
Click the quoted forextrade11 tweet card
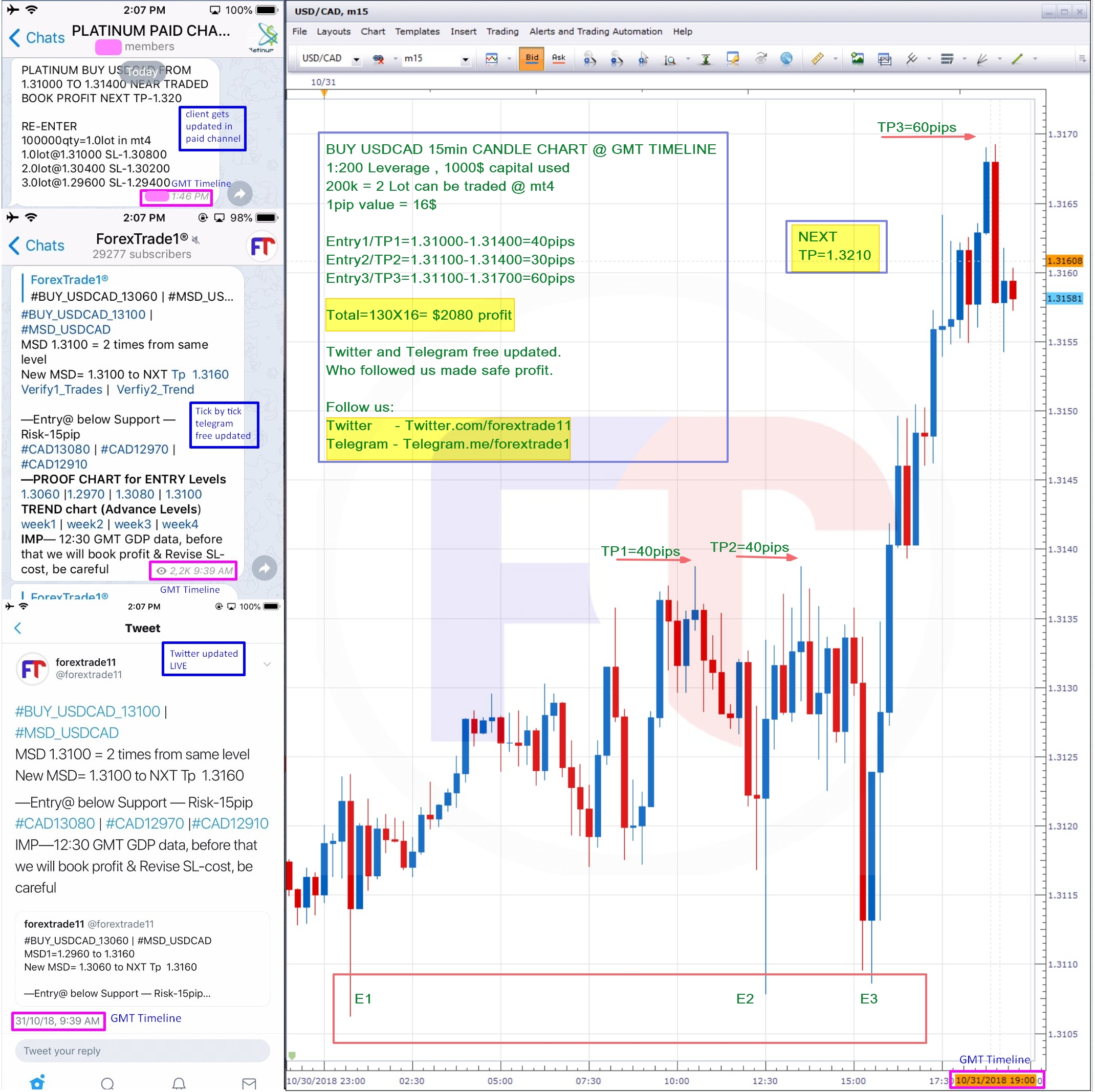142,959
